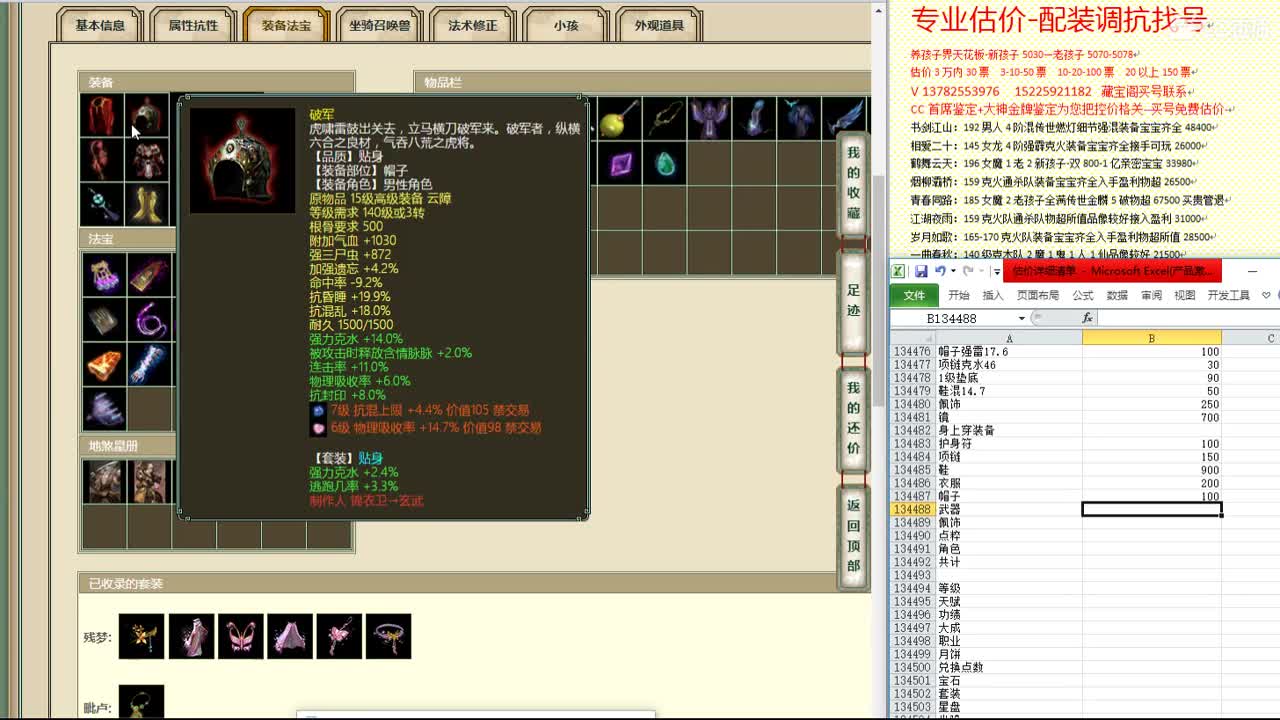Select the golden boots equipment slot
The image size is (1280, 720).
coord(147,204)
